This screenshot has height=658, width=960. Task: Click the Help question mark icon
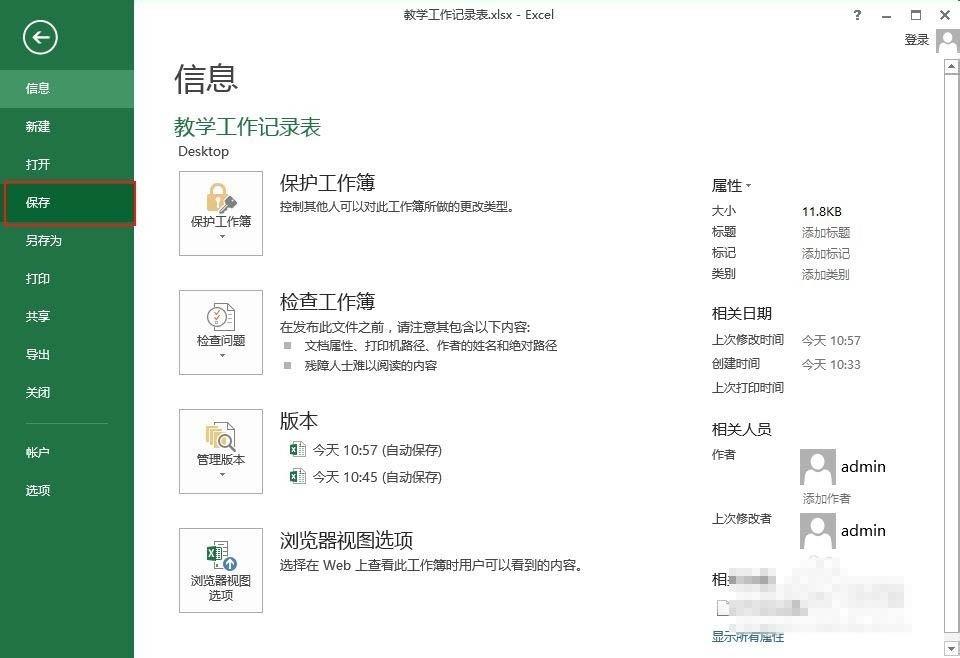click(857, 15)
